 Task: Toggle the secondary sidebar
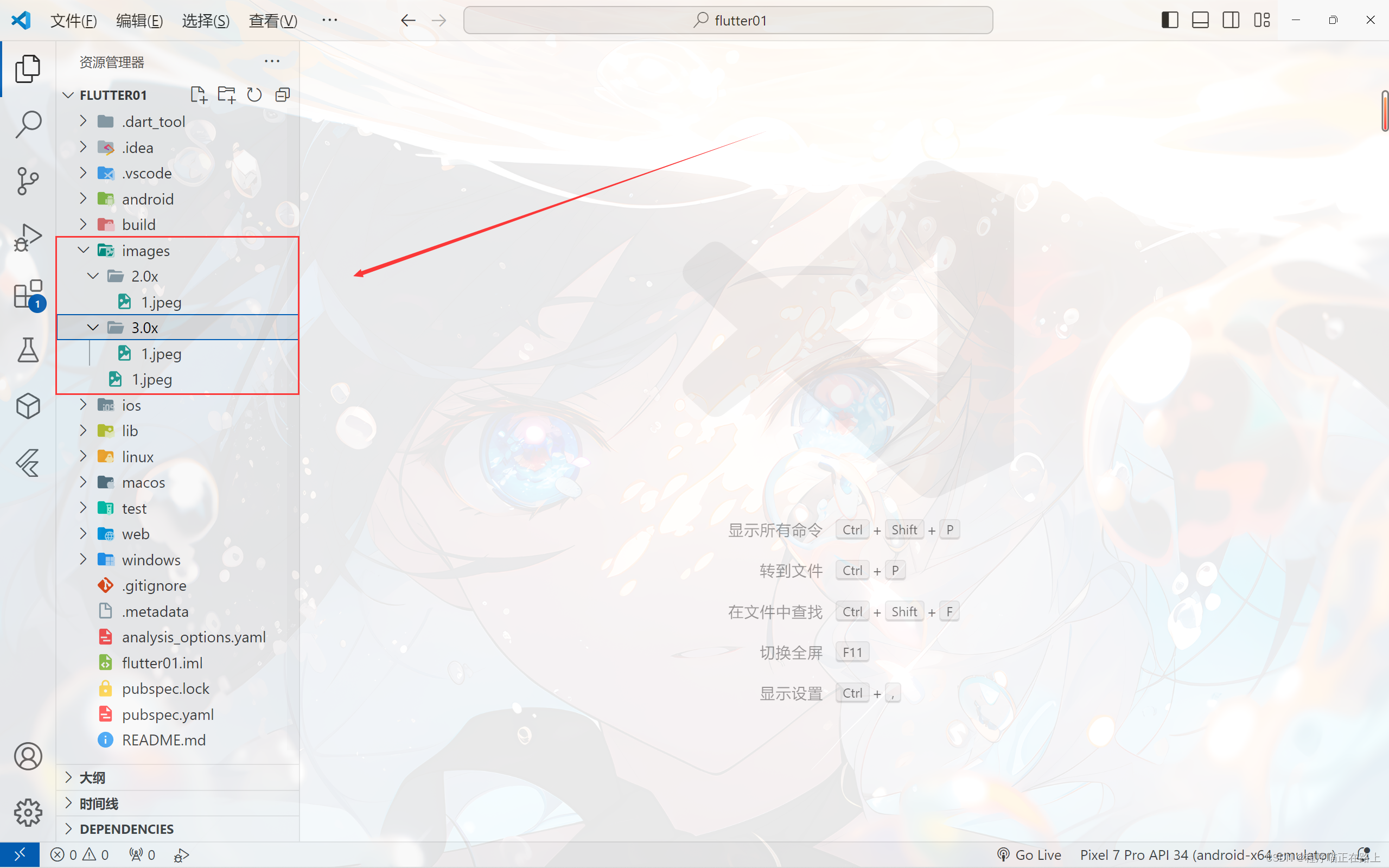[x=1231, y=20]
